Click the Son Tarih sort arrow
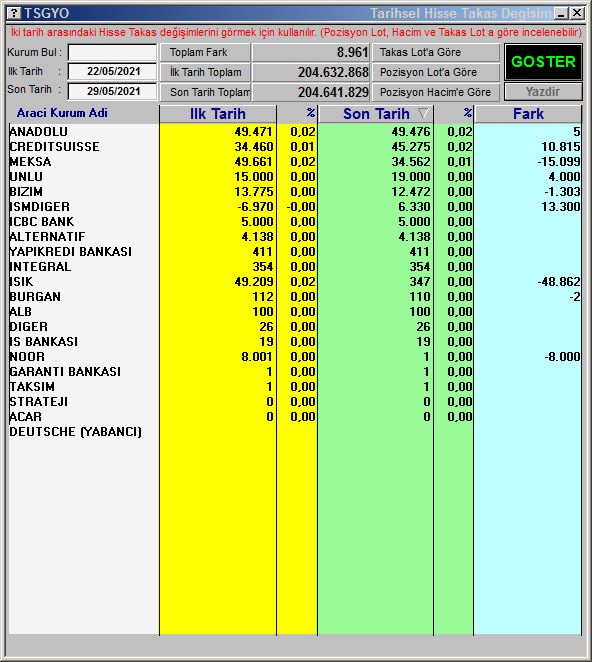 (x=423, y=113)
